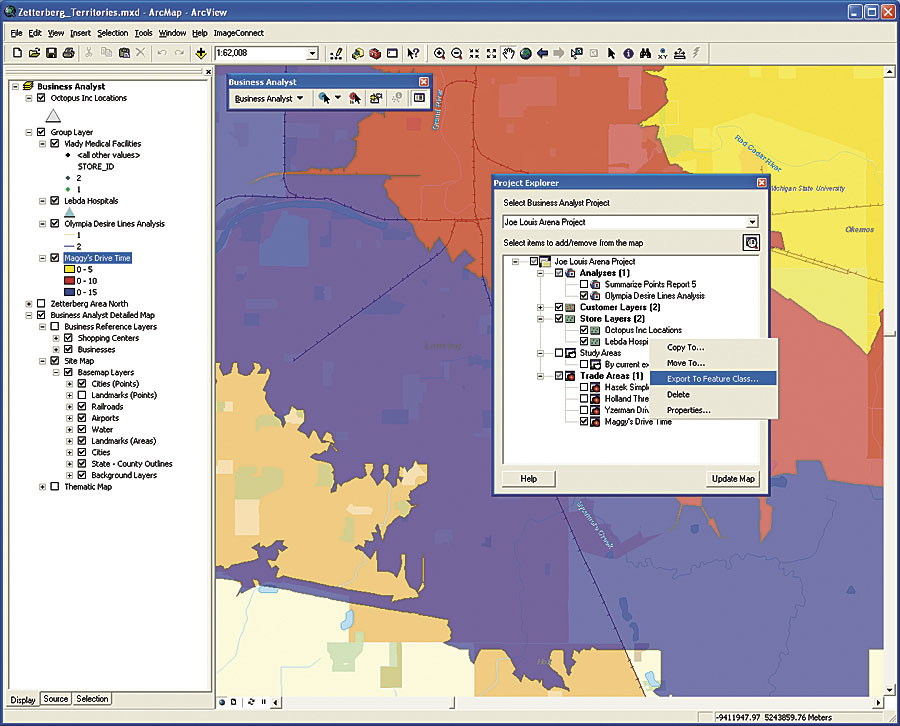Viewport: 900px width, 726px height.
Task: Click the Paste clipboard icon
Action: click(124, 53)
